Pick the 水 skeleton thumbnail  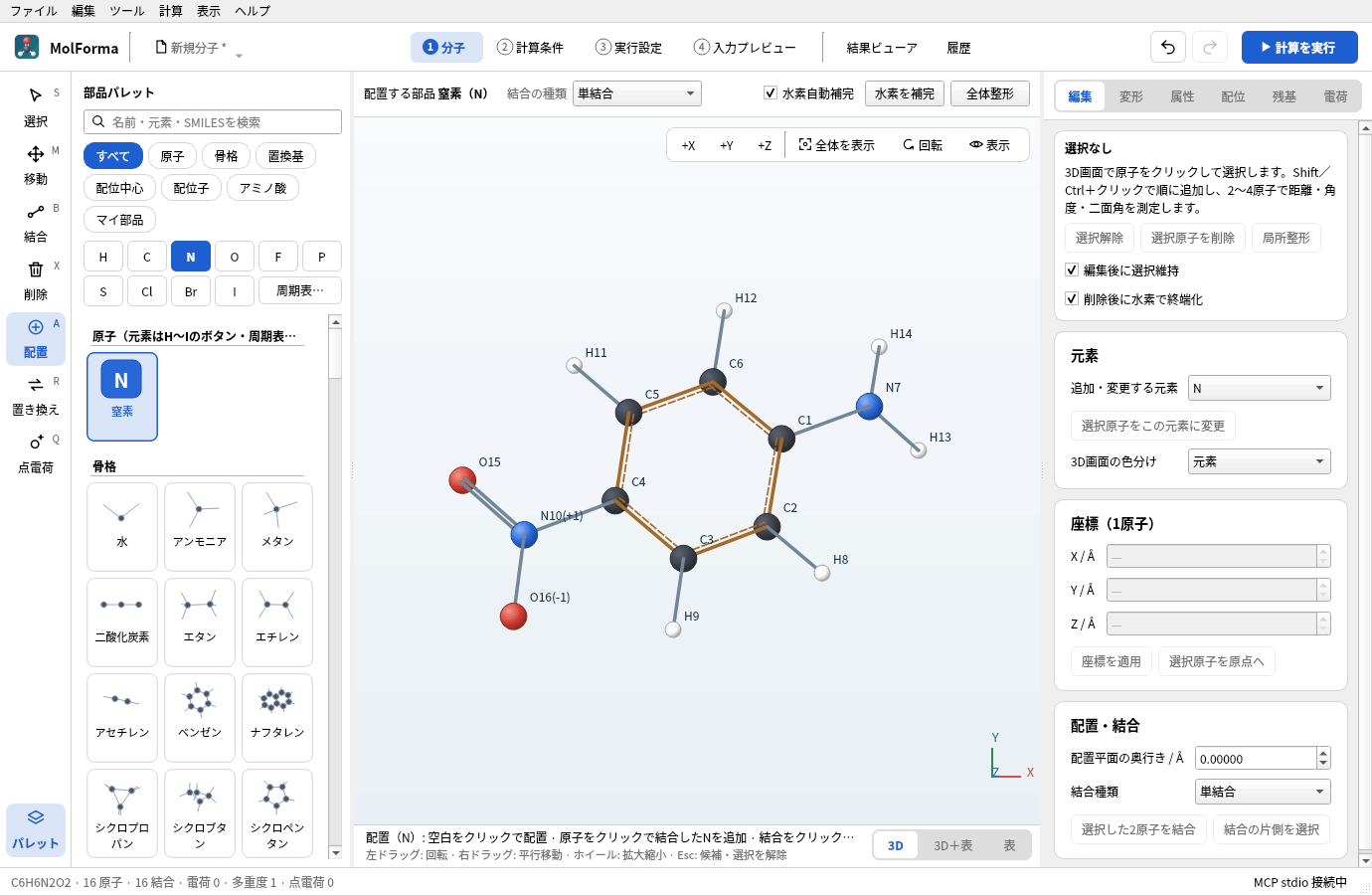(x=122, y=527)
